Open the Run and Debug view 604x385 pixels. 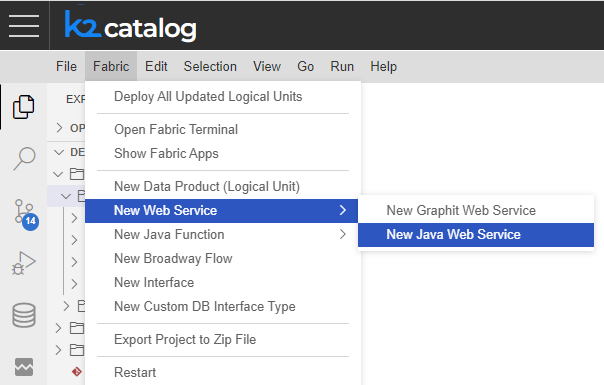point(24,263)
